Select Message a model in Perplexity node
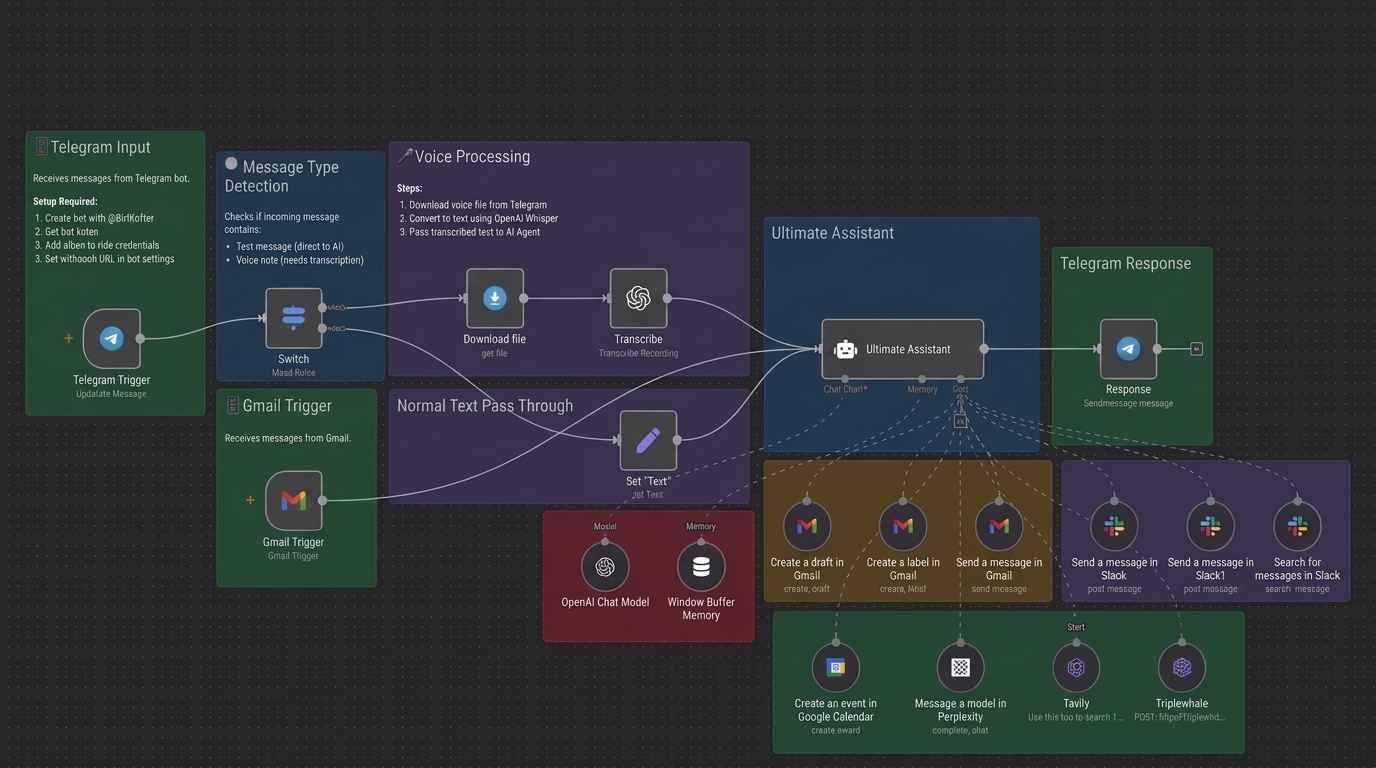The height and width of the screenshot is (768, 1376). tap(960, 667)
